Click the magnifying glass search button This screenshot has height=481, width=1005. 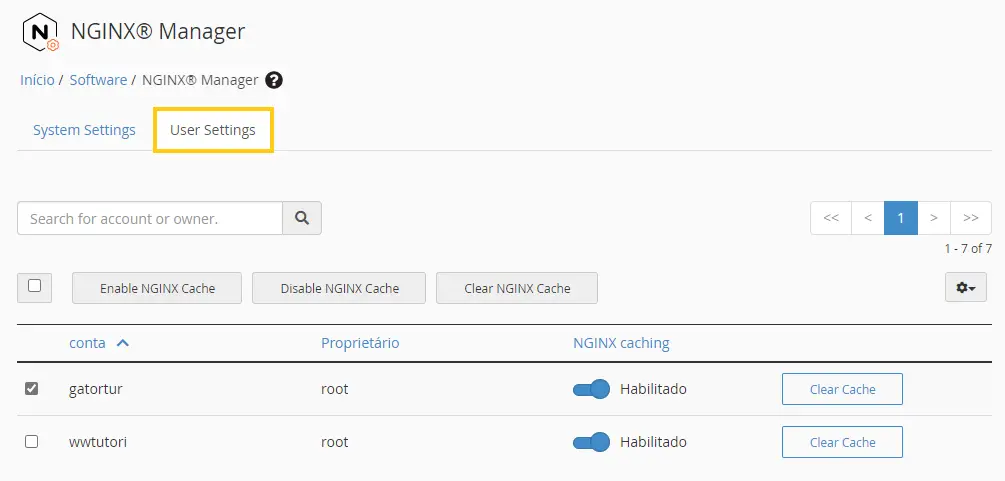(x=302, y=218)
